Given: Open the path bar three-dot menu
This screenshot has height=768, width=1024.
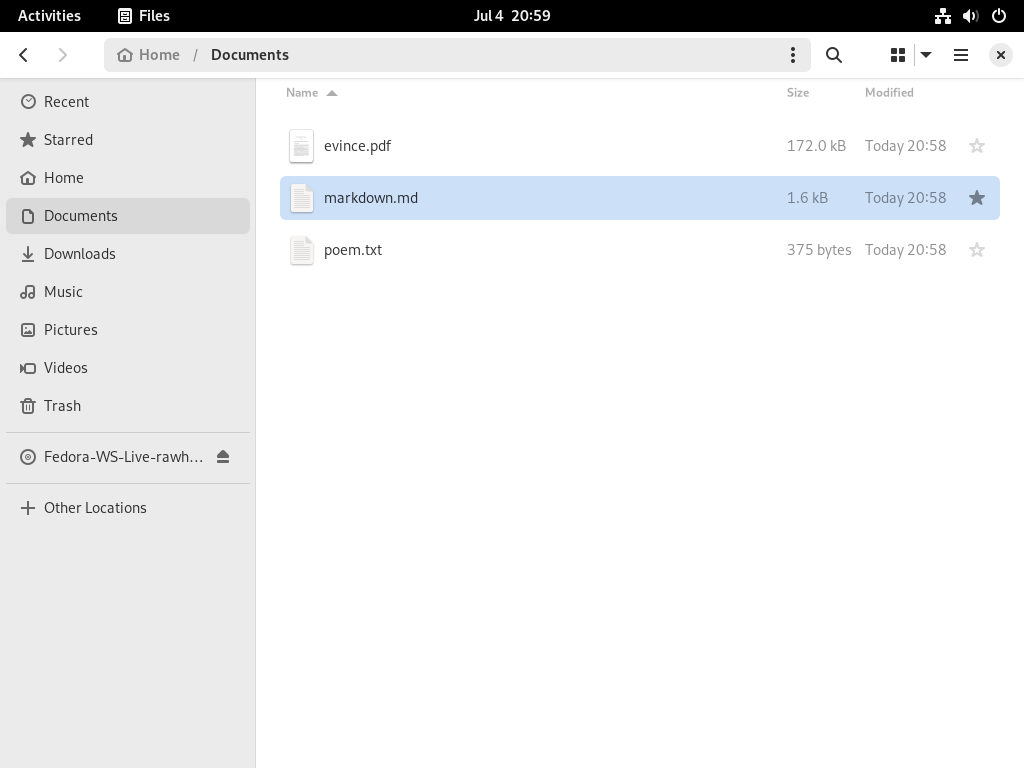Looking at the screenshot, I should click(793, 55).
